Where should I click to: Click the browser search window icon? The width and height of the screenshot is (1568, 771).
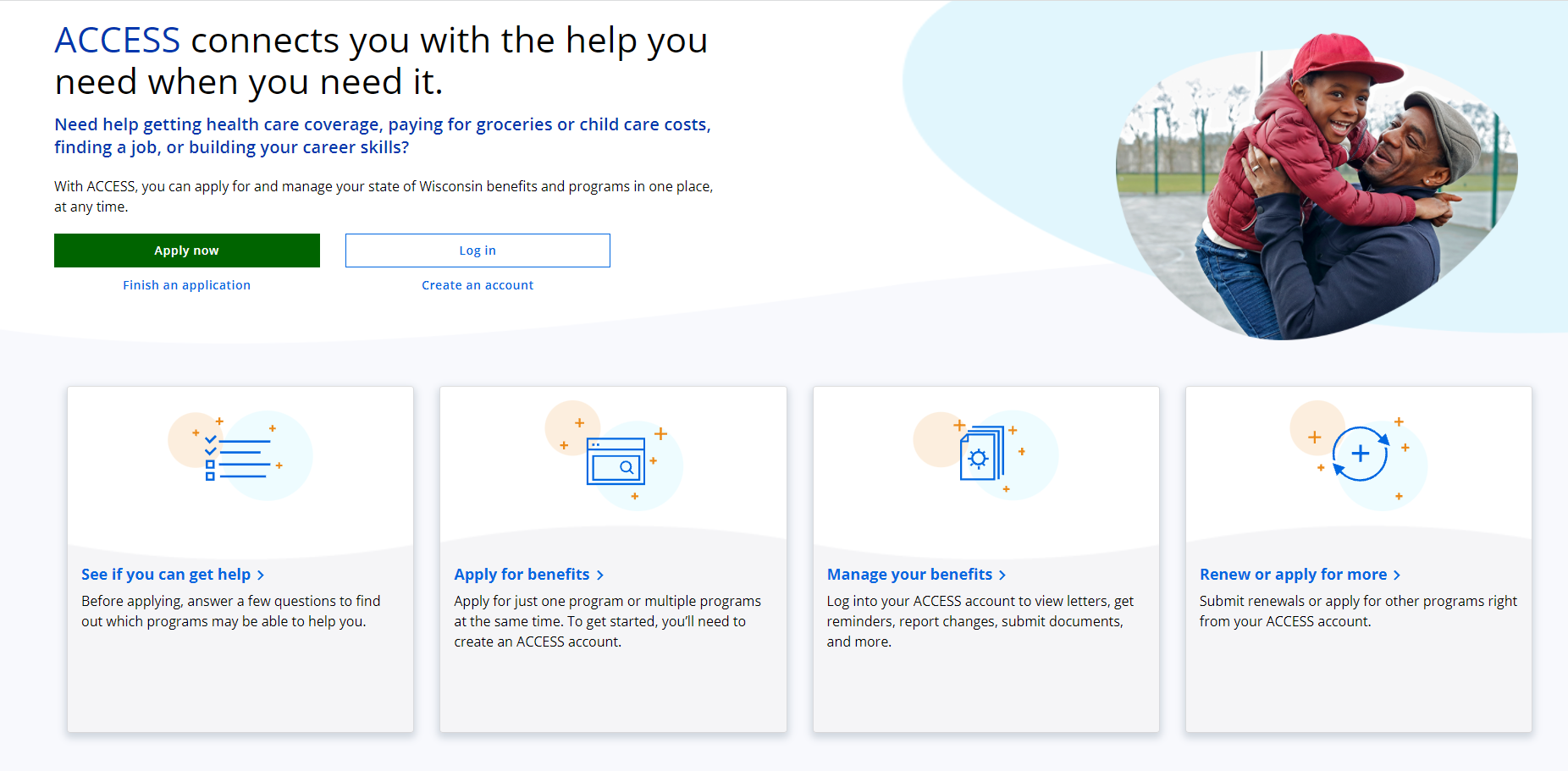616,461
